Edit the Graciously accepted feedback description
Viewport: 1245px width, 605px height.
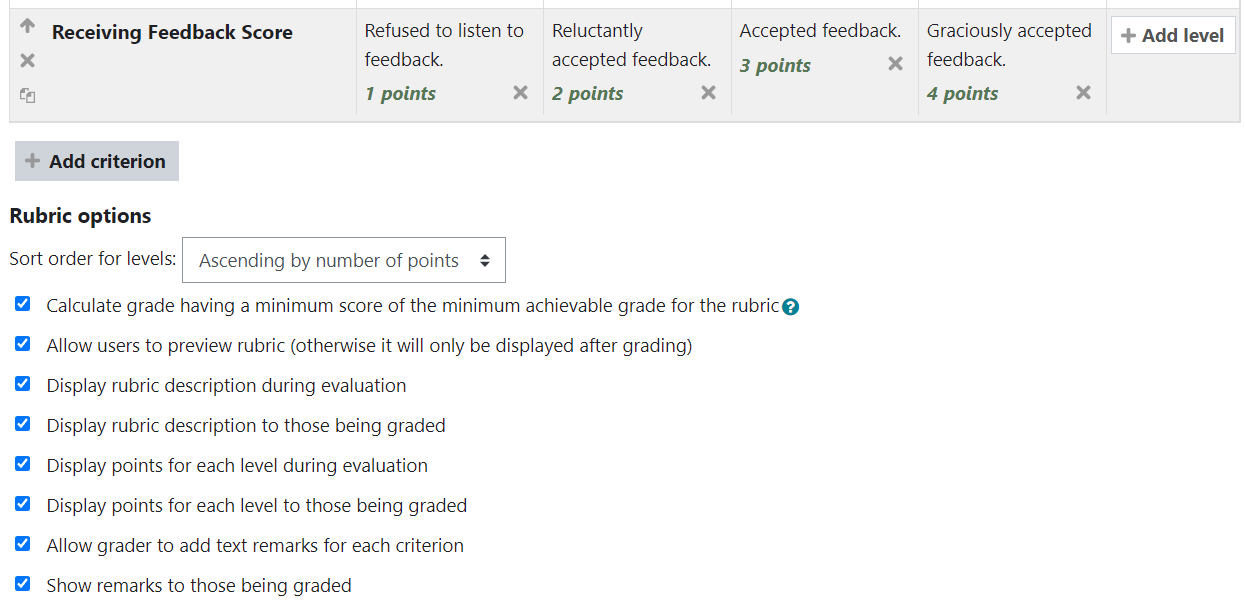(x=1008, y=45)
